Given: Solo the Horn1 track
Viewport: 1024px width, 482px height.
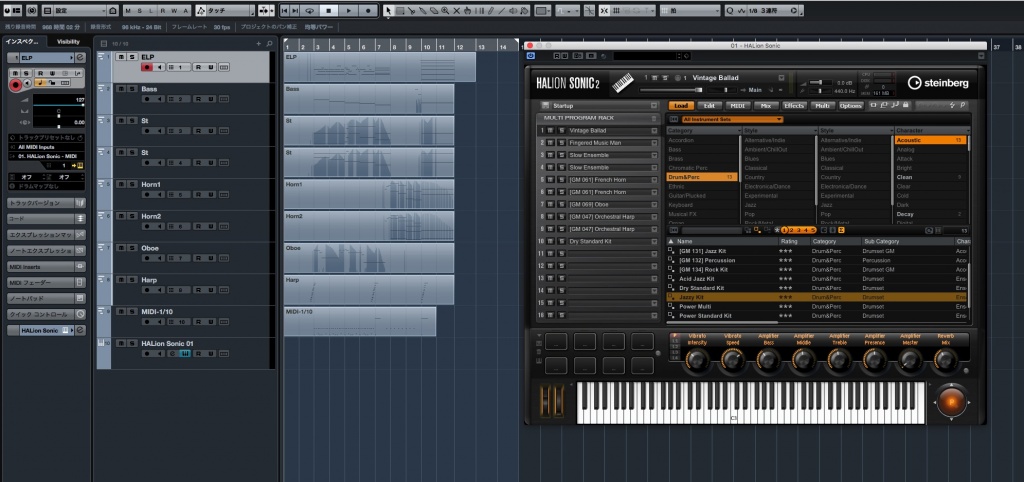Looking at the screenshot, I should point(132,184).
